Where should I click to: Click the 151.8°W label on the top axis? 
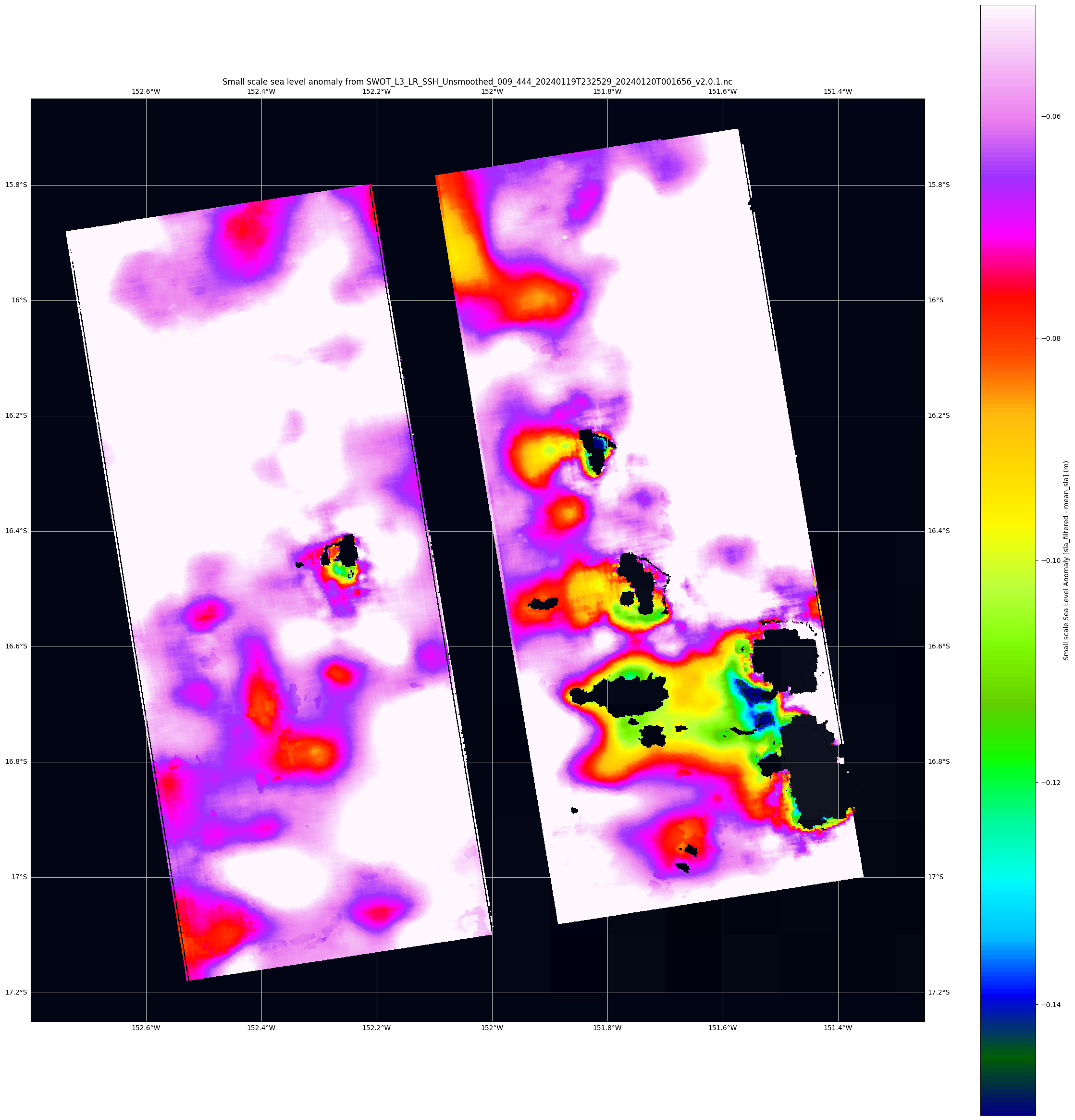[607, 91]
